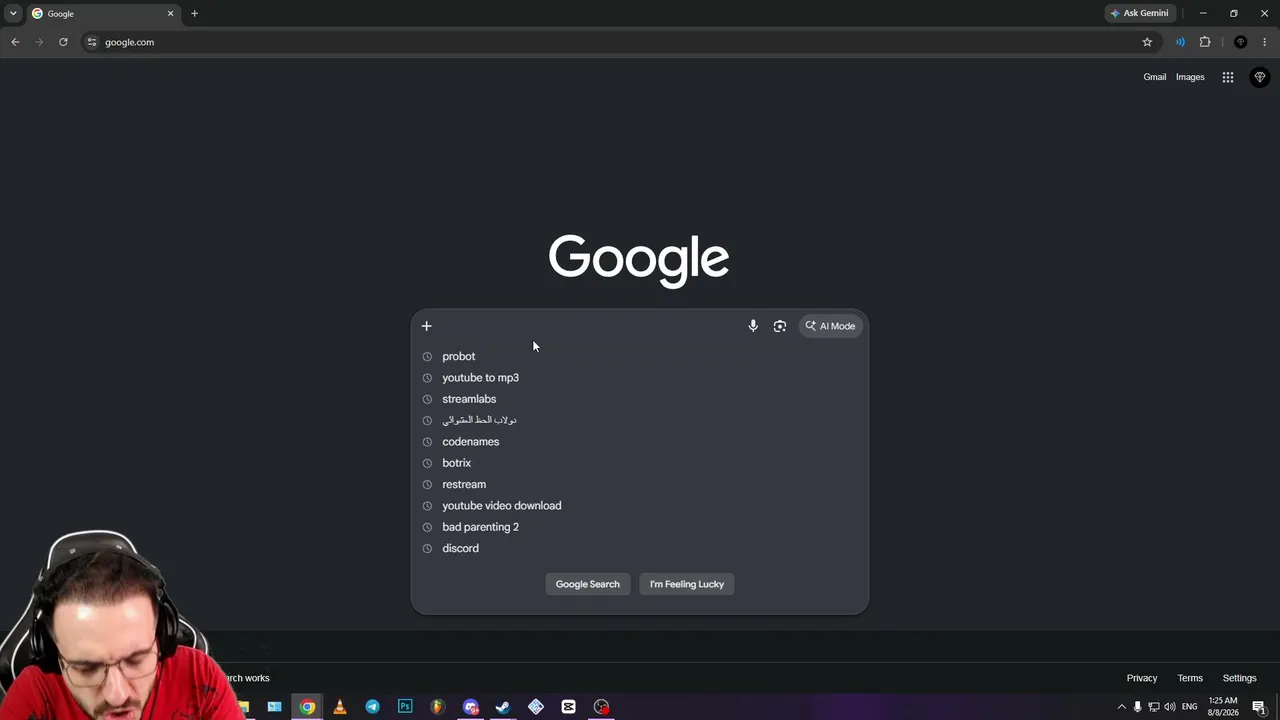This screenshot has height=720, width=1280.
Task: Click the blue extension icon beside the star
Action: pyautogui.click(x=1180, y=42)
